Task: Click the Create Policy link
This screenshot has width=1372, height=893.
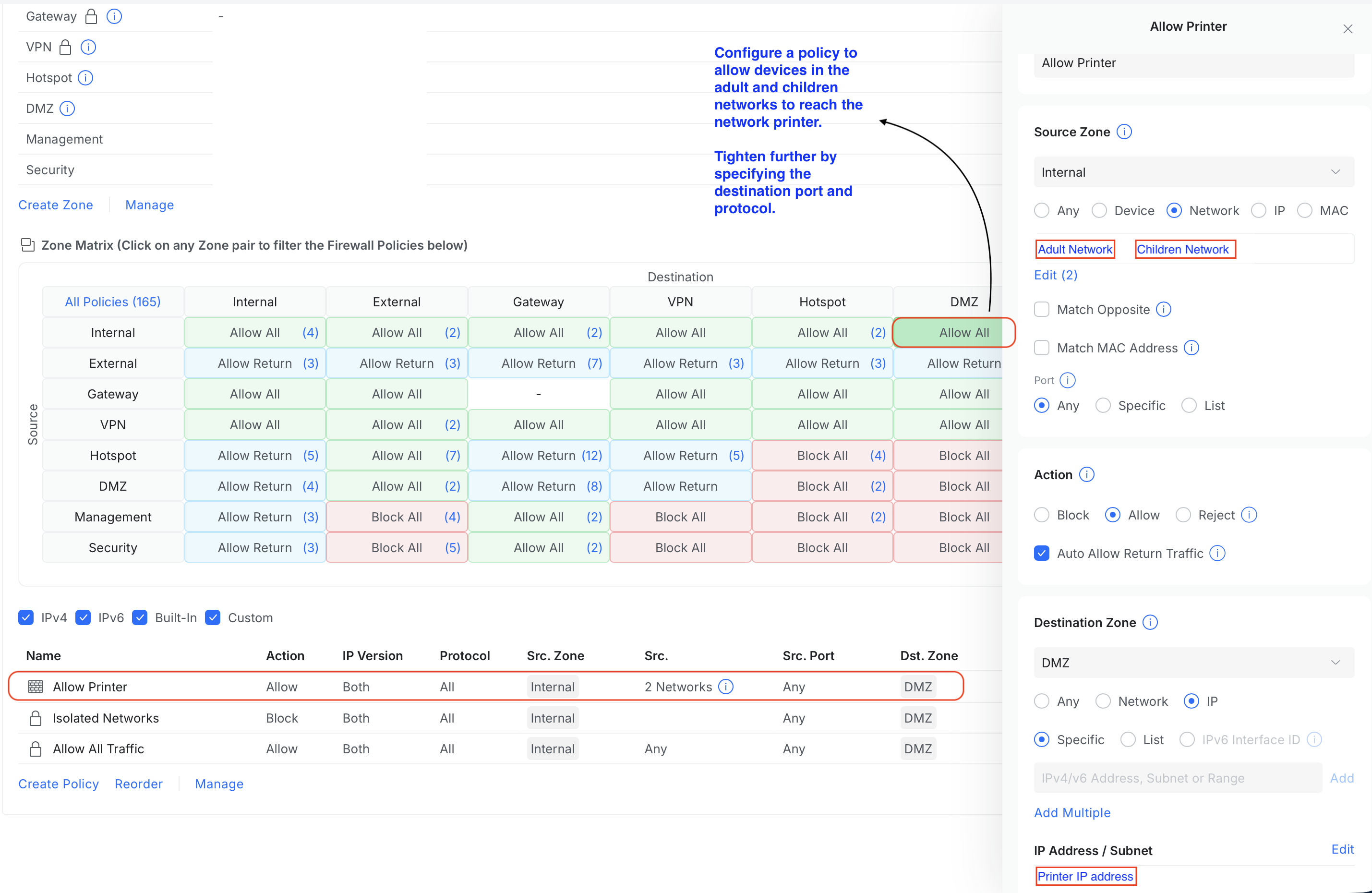Action: (x=58, y=784)
